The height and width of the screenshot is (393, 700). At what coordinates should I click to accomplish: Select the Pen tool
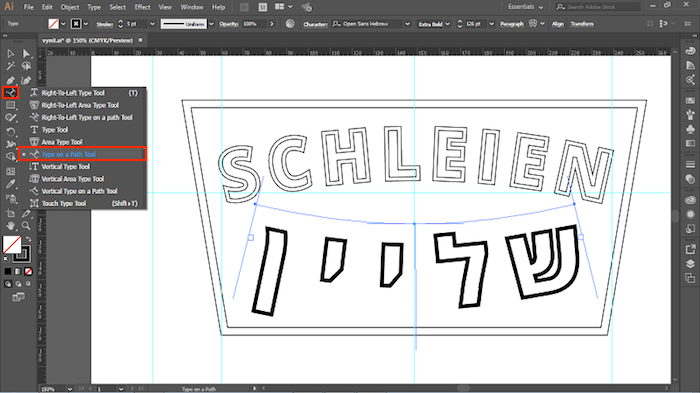(x=10, y=80)
